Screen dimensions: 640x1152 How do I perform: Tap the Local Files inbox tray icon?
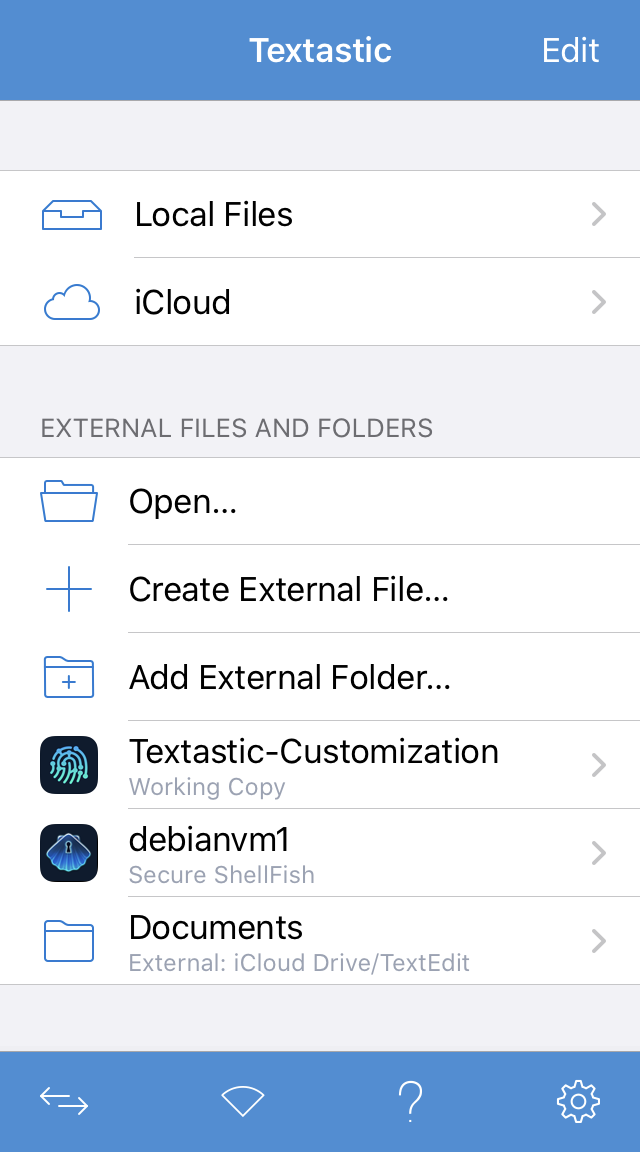pyautogui.click(x=71, y=215)
